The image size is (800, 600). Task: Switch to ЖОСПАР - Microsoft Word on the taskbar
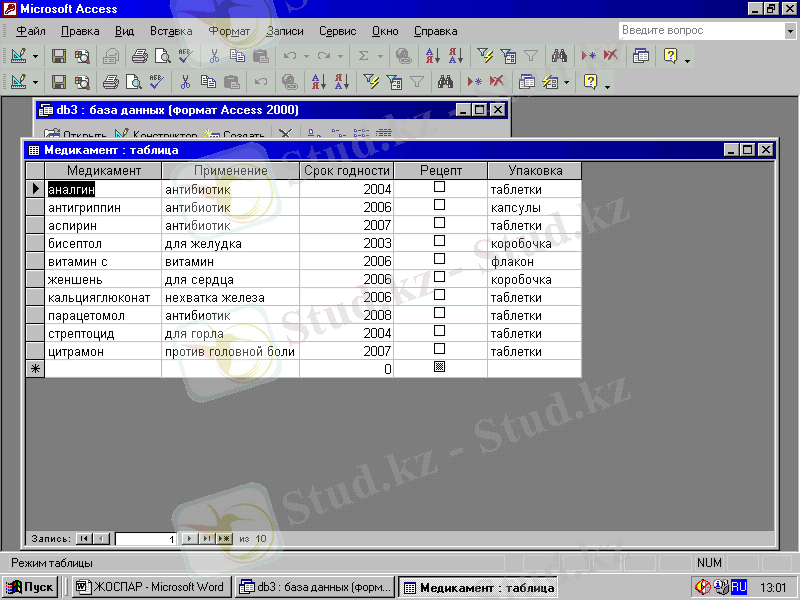150,587
